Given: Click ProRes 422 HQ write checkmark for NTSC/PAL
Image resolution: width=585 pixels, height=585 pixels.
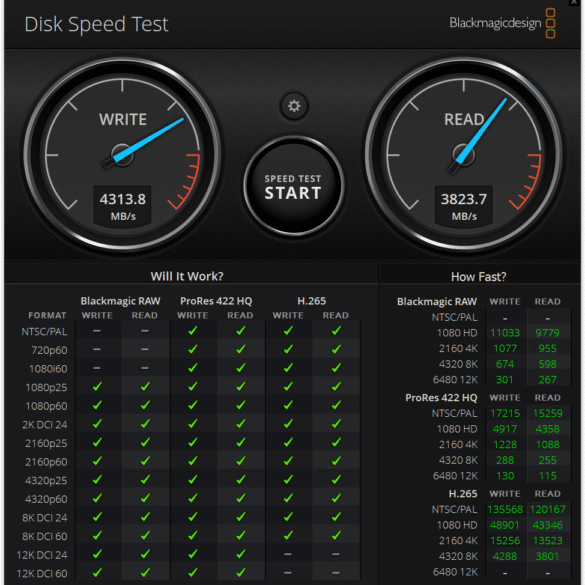Looking at the screenshot, I should click(x=193, y=331).
